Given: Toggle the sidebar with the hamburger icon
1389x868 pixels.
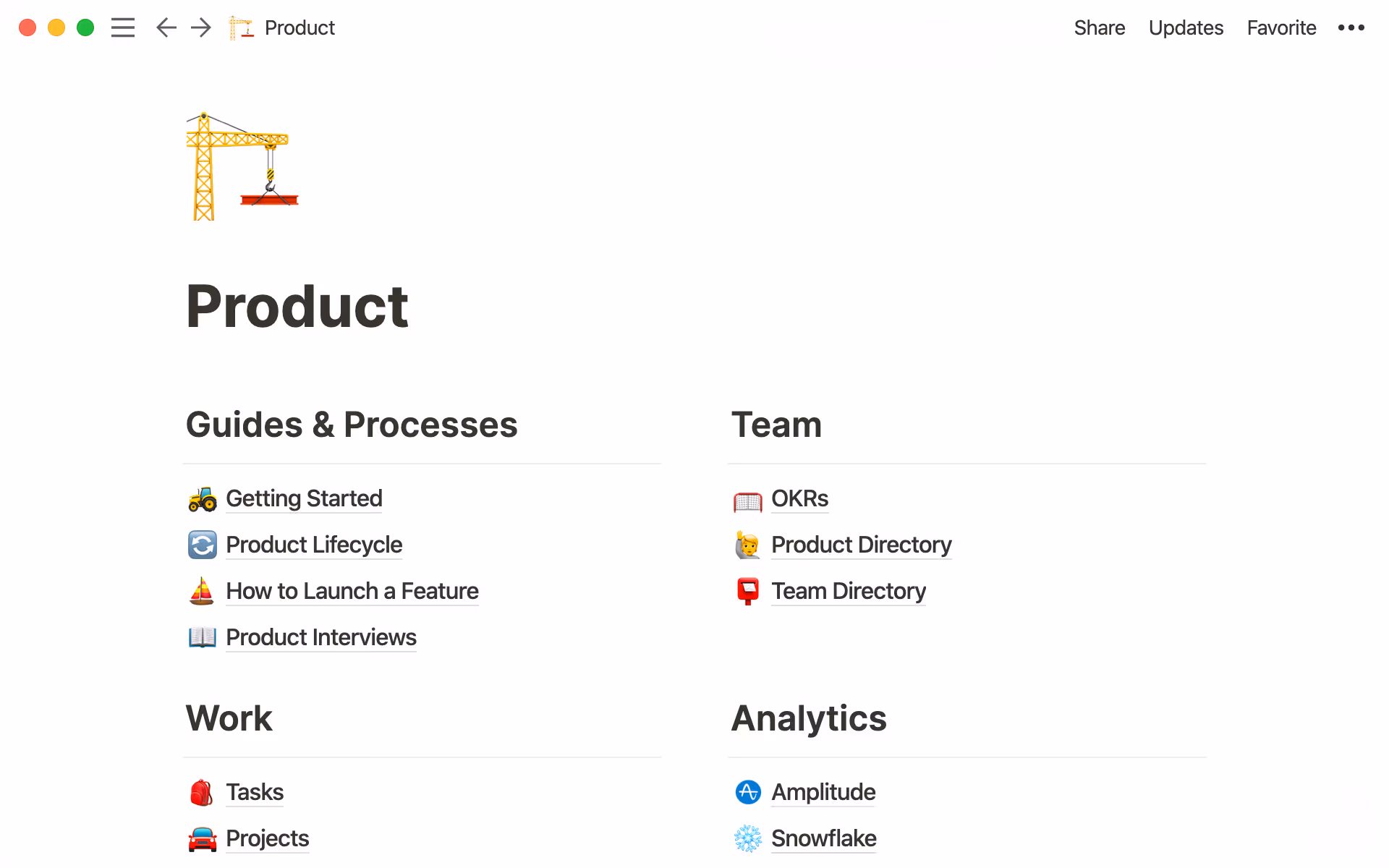Looking at the screenshot, I should [x=123, y=27].
